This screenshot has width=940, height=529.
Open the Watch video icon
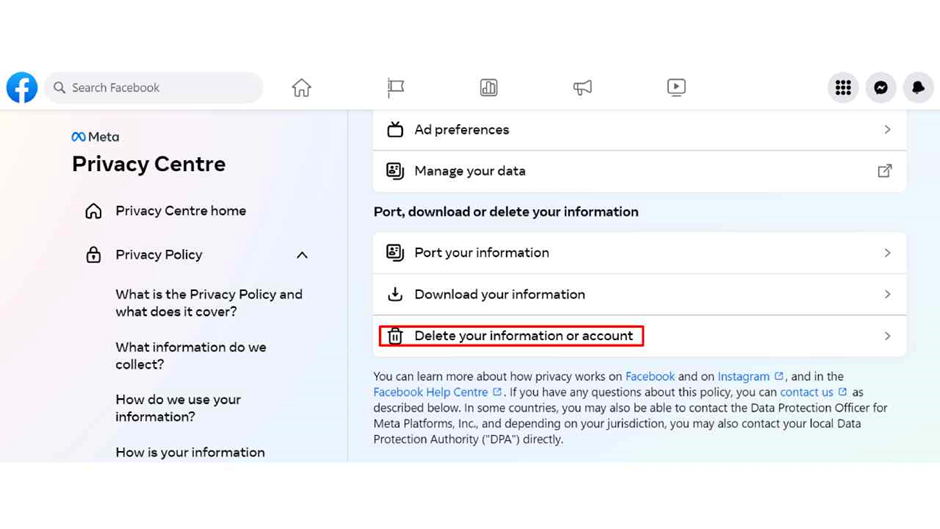(676, 88)
